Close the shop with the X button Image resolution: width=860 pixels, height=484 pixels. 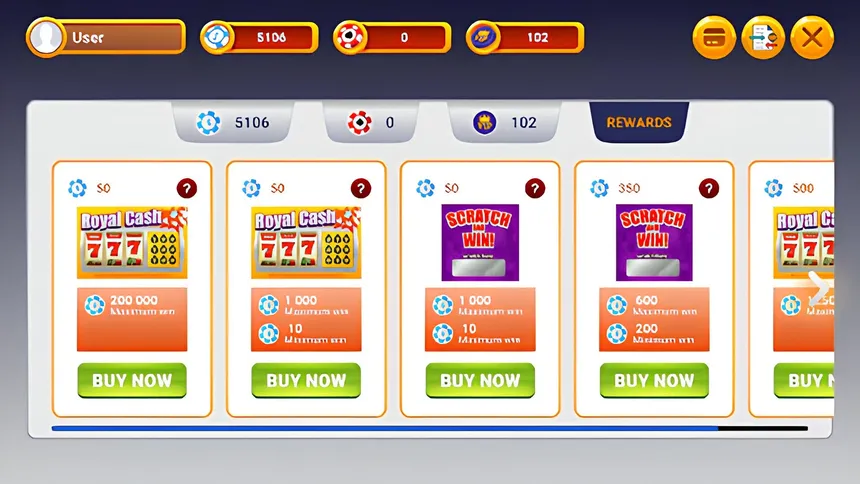[x=812, y=37]
